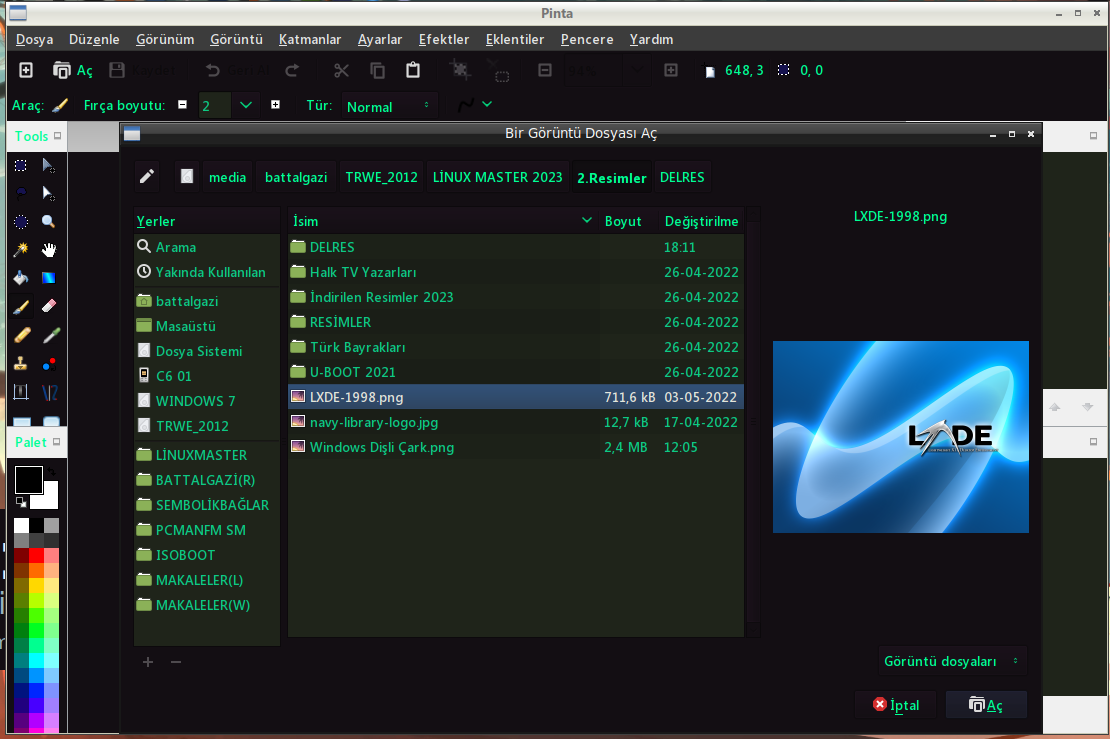This screenshot has width=1110, height=739.
Task: Select the Move Selected tool
Action: pyautogui.click(x=49, y=166)
